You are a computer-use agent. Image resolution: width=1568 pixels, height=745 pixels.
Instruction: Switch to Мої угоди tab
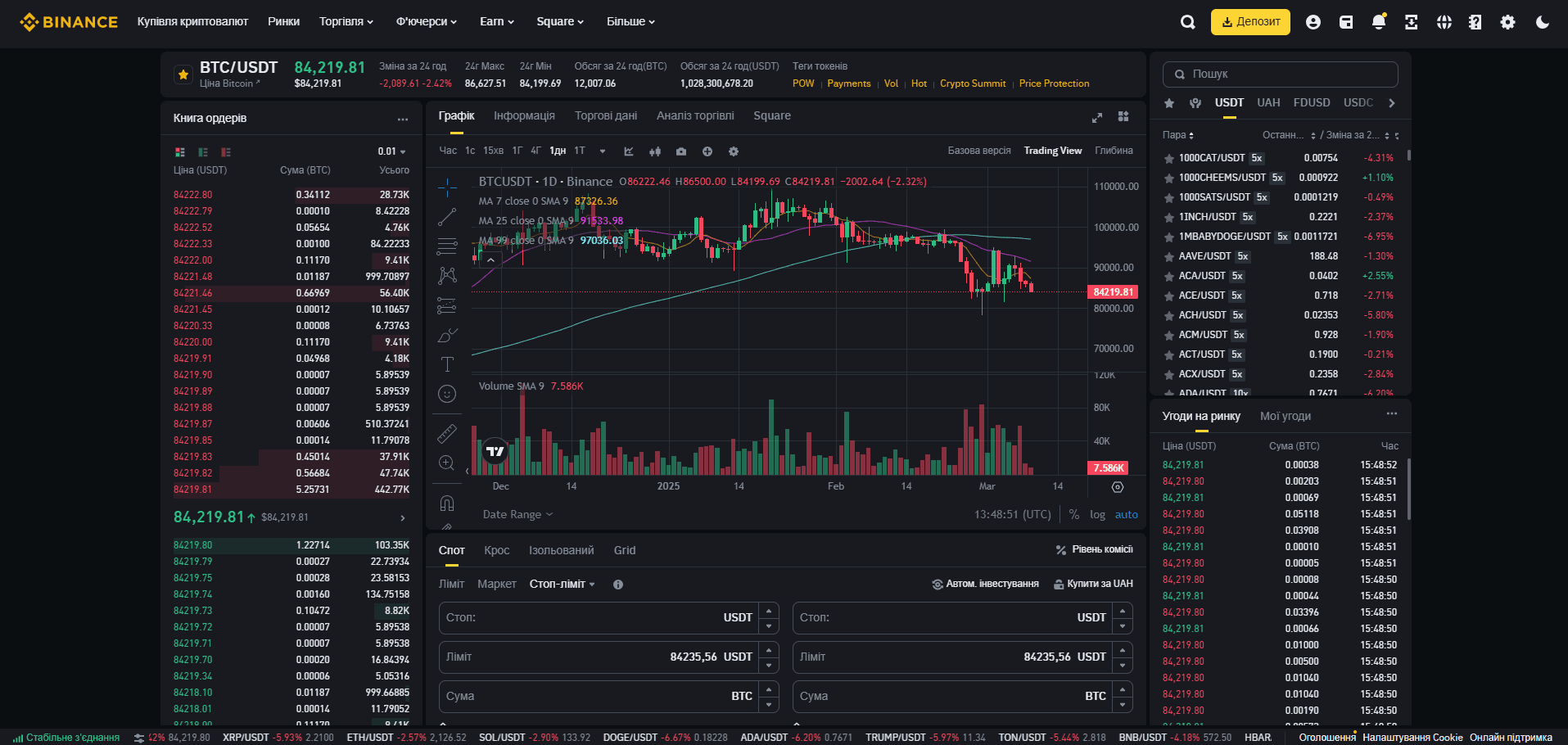click(x=1286, y=416)
